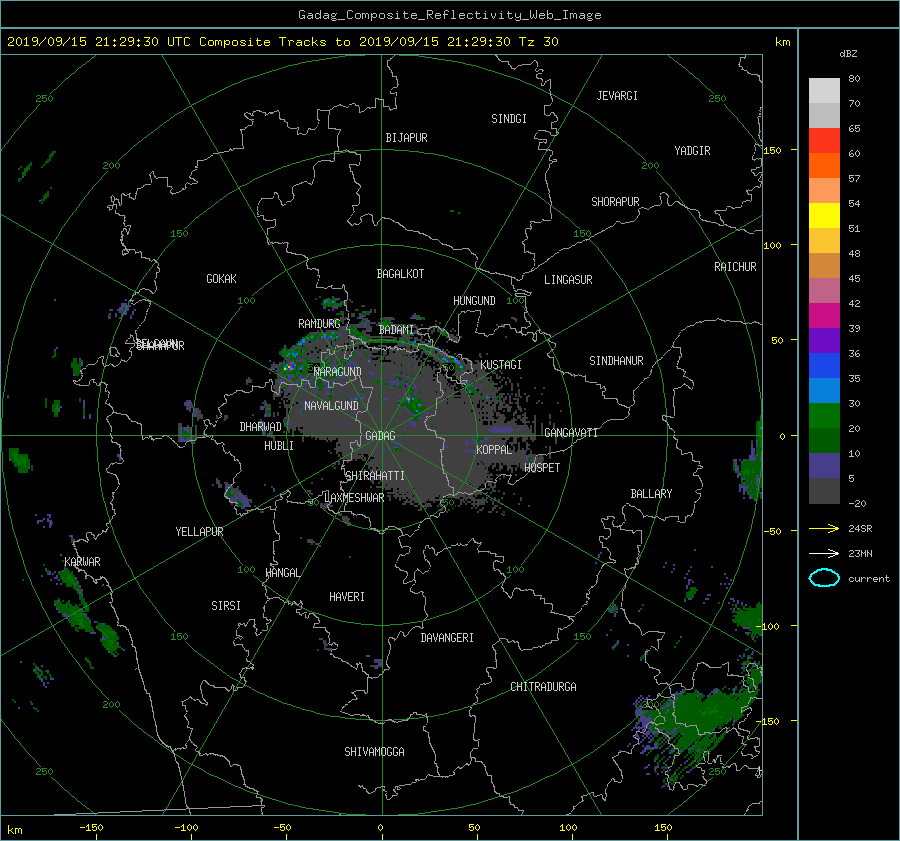Select the KUSTAGI label
This screenshot has height=841, width=900.
pyautogui.click(x=501, y=365)
